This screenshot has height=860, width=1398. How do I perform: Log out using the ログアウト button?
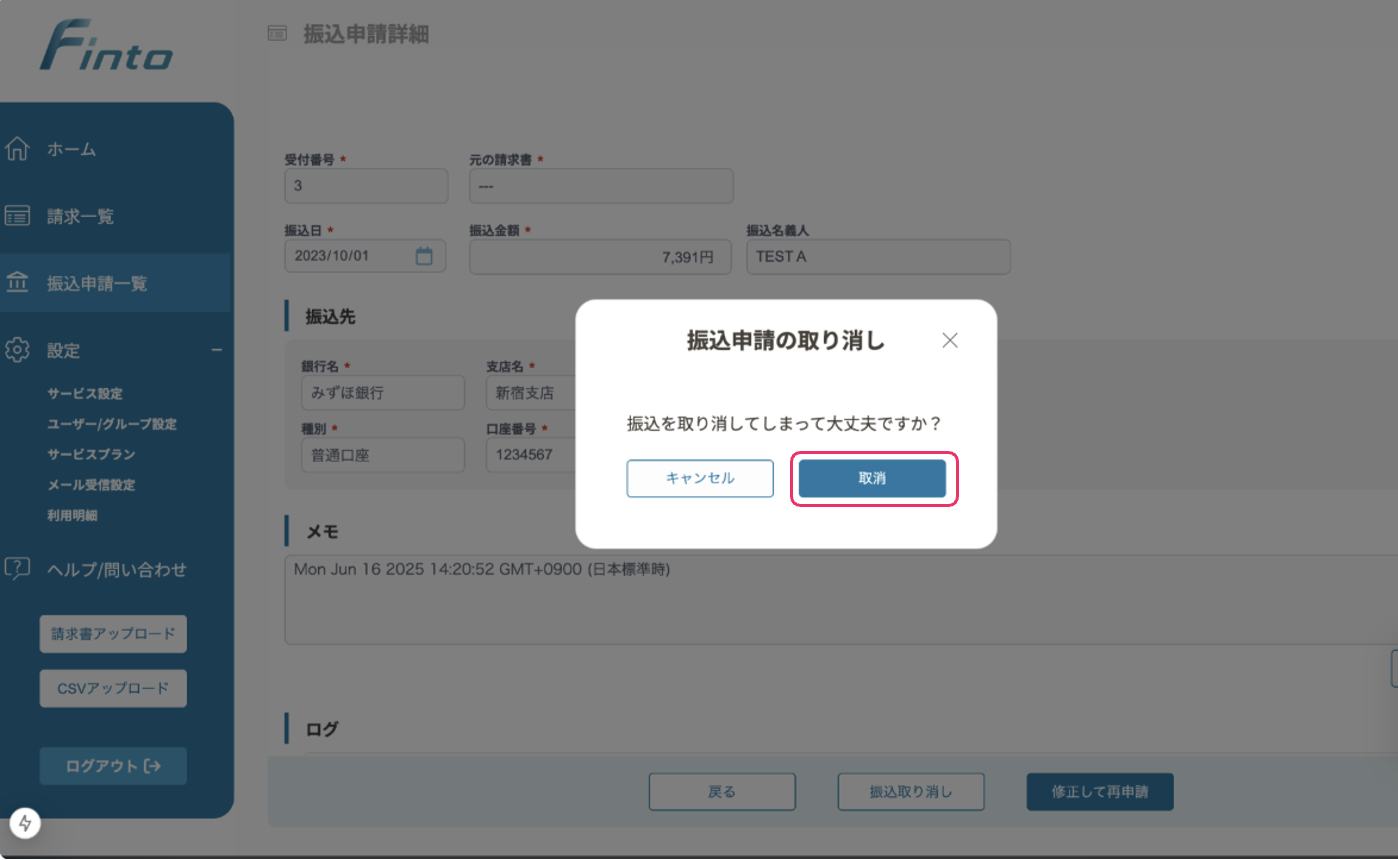point(113,766)
